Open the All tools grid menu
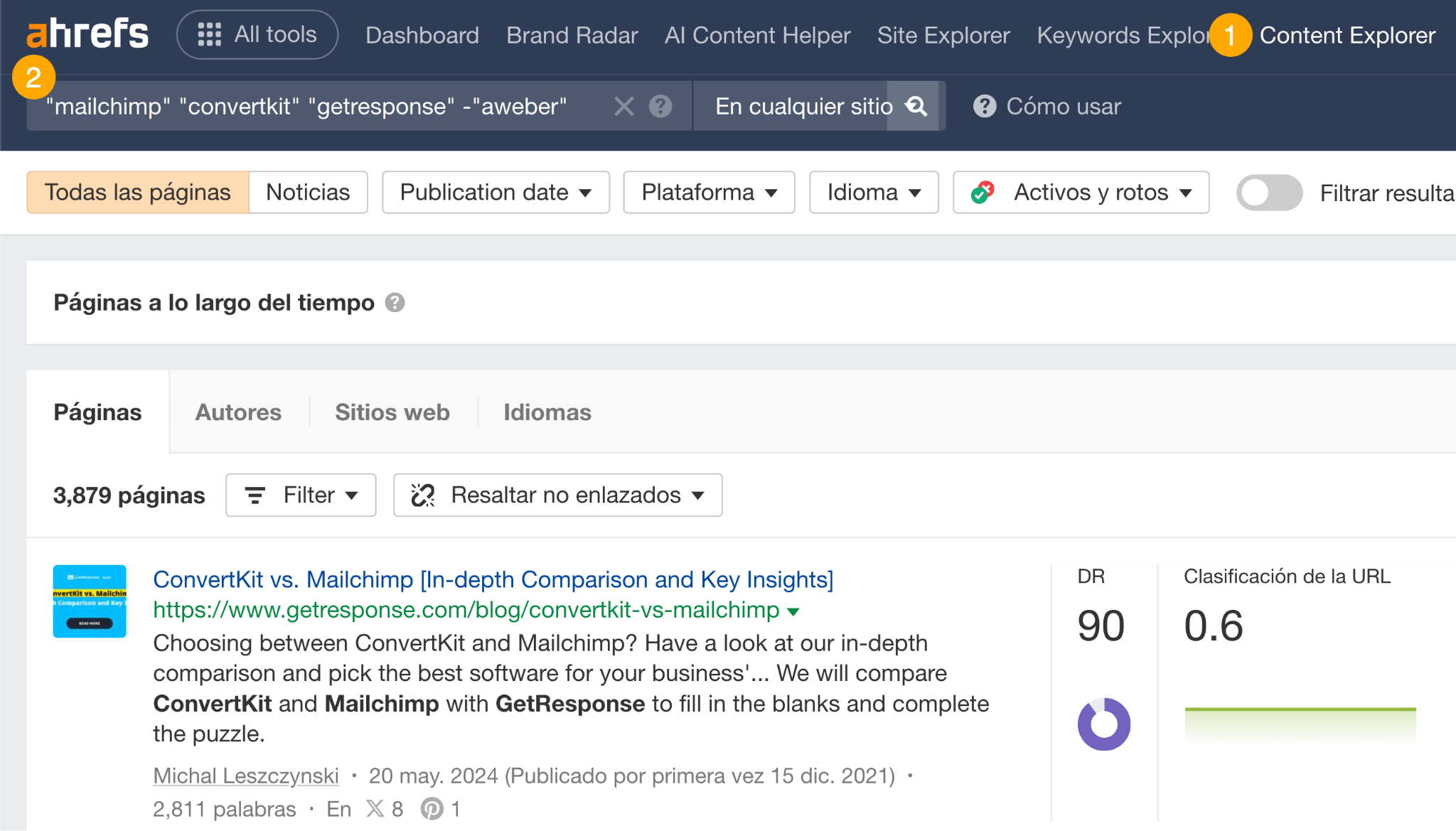 pos(257,34)
